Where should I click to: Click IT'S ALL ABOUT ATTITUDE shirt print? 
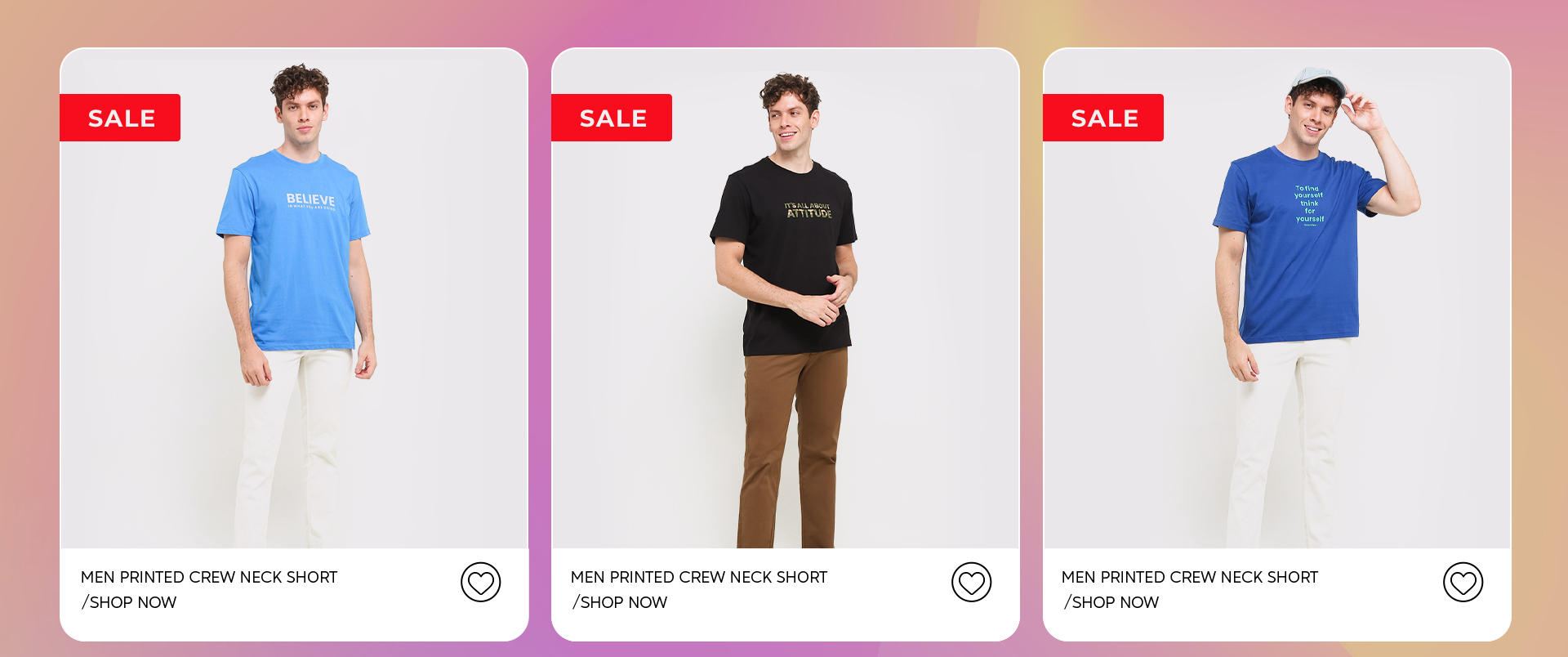[x=808, y=211]
